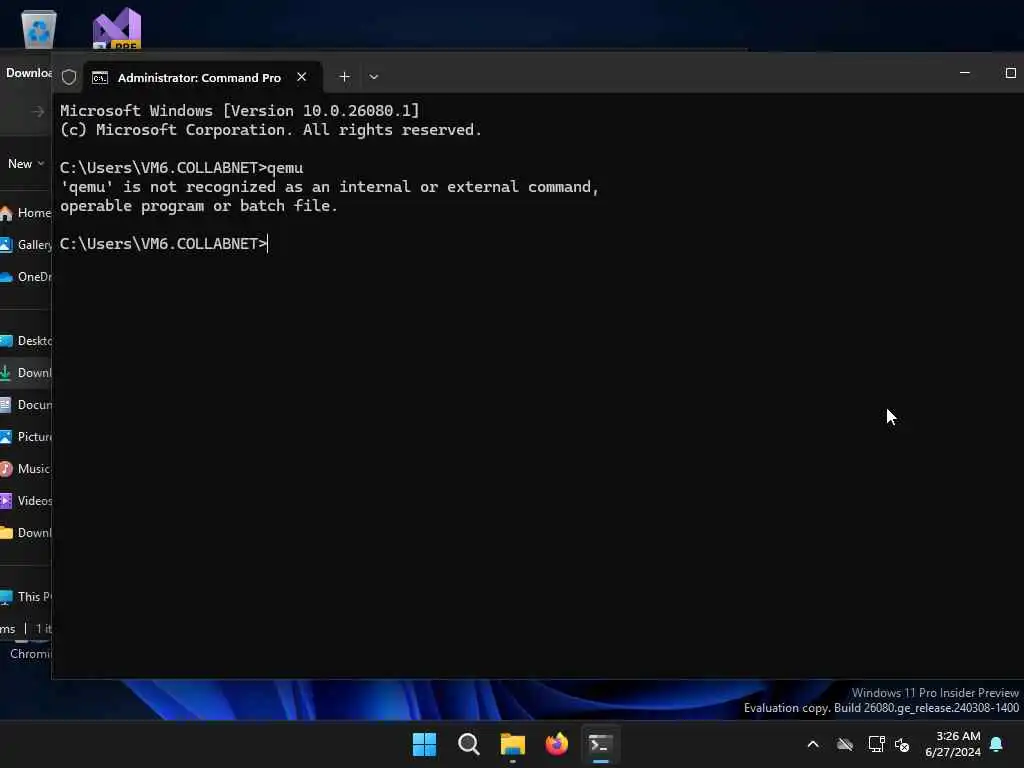This screenshot has height=768, width=1024.
Task: Open the network status tray icon
Action: tap(876, 744)
